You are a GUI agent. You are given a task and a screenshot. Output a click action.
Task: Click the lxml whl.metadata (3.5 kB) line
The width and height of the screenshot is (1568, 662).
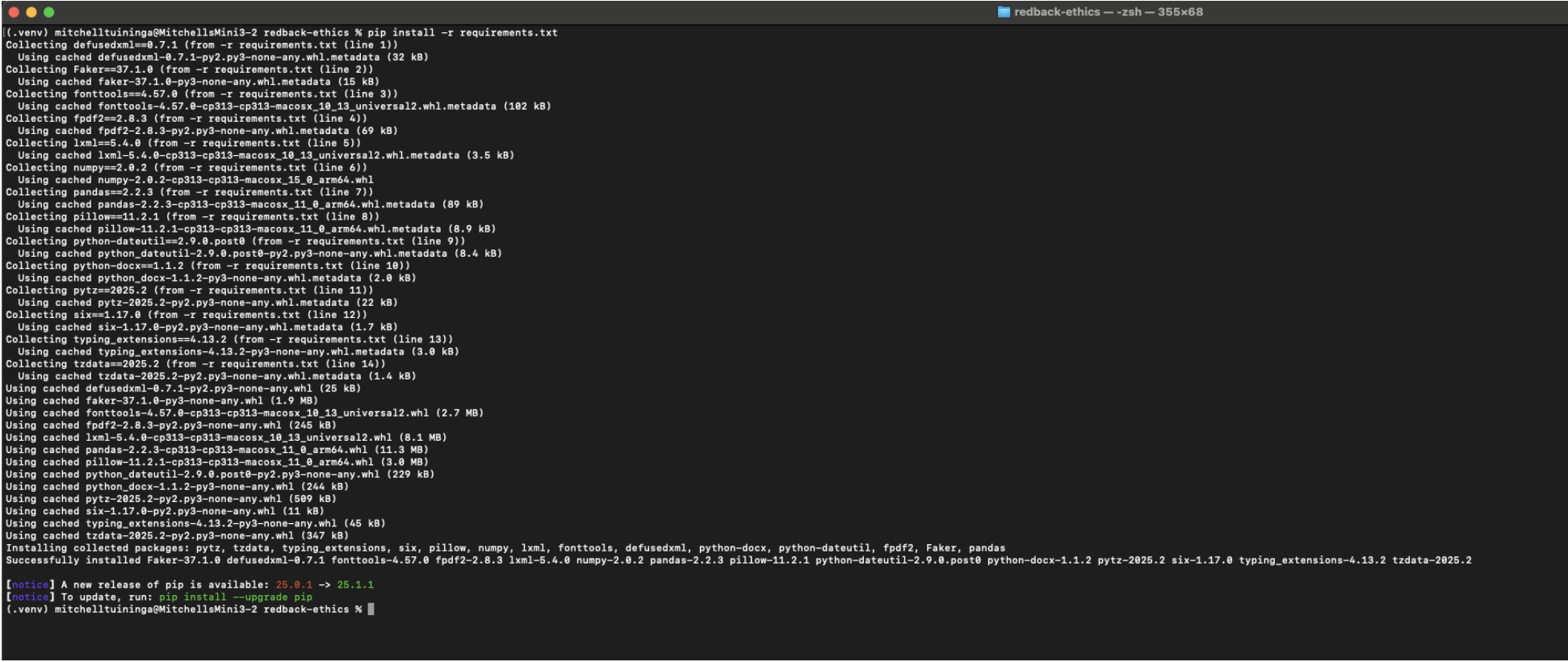266,156
